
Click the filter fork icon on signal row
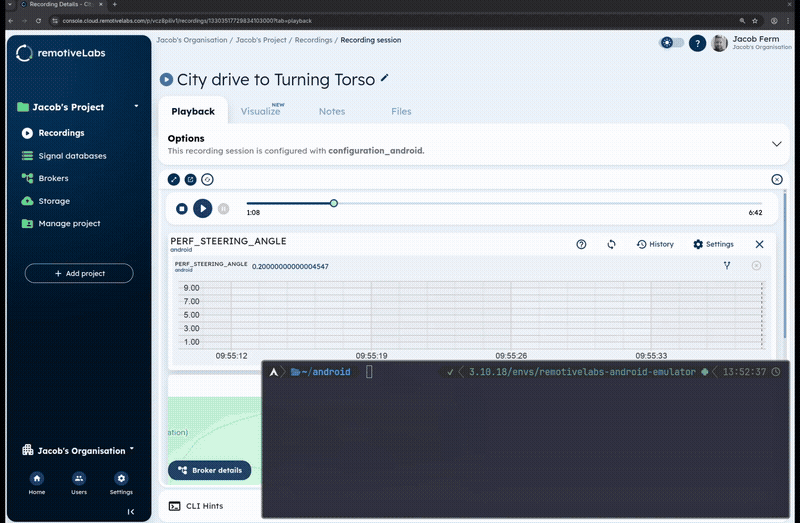coord(727,265)
